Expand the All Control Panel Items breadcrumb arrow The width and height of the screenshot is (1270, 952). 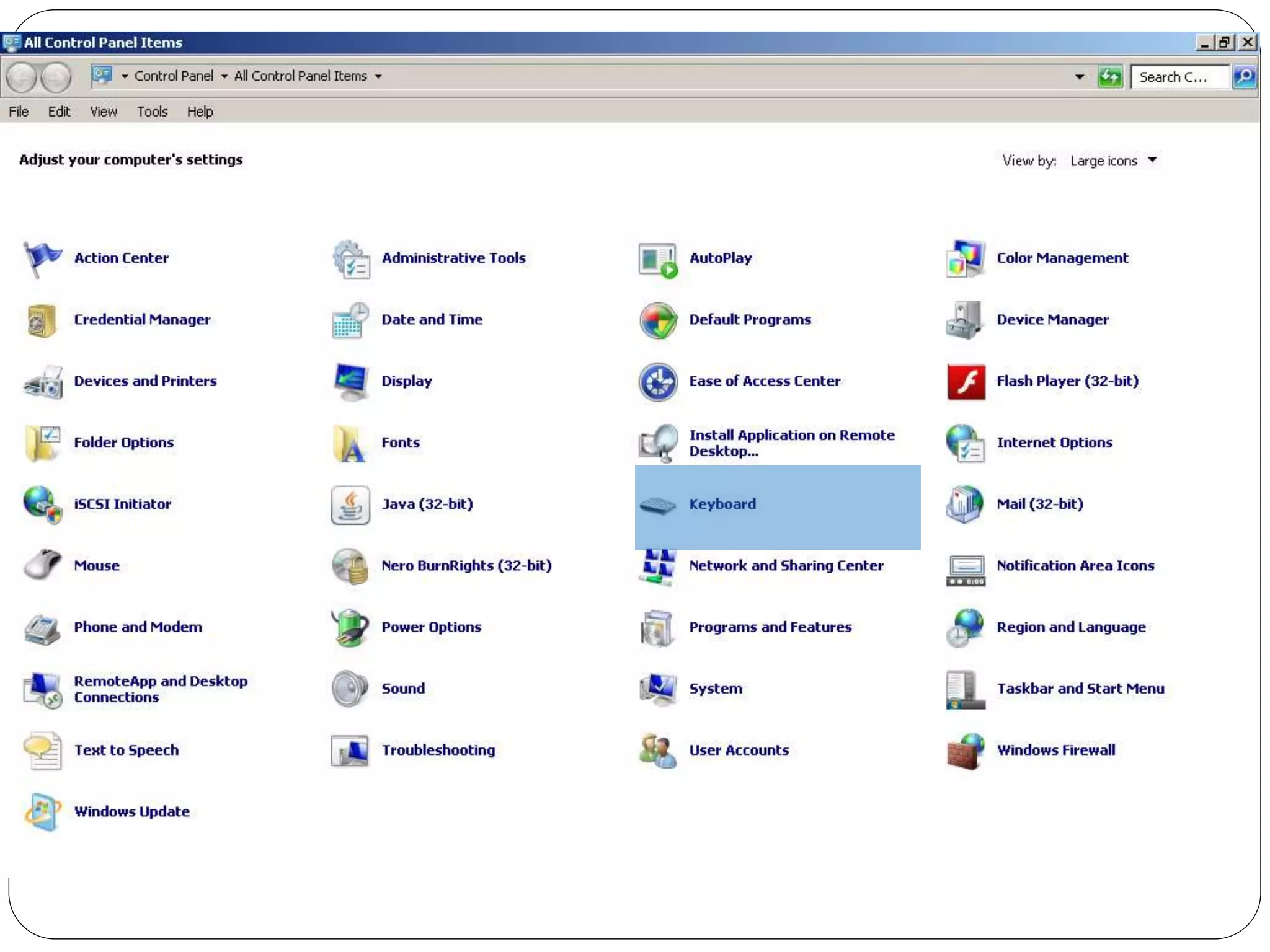(378, 77)
